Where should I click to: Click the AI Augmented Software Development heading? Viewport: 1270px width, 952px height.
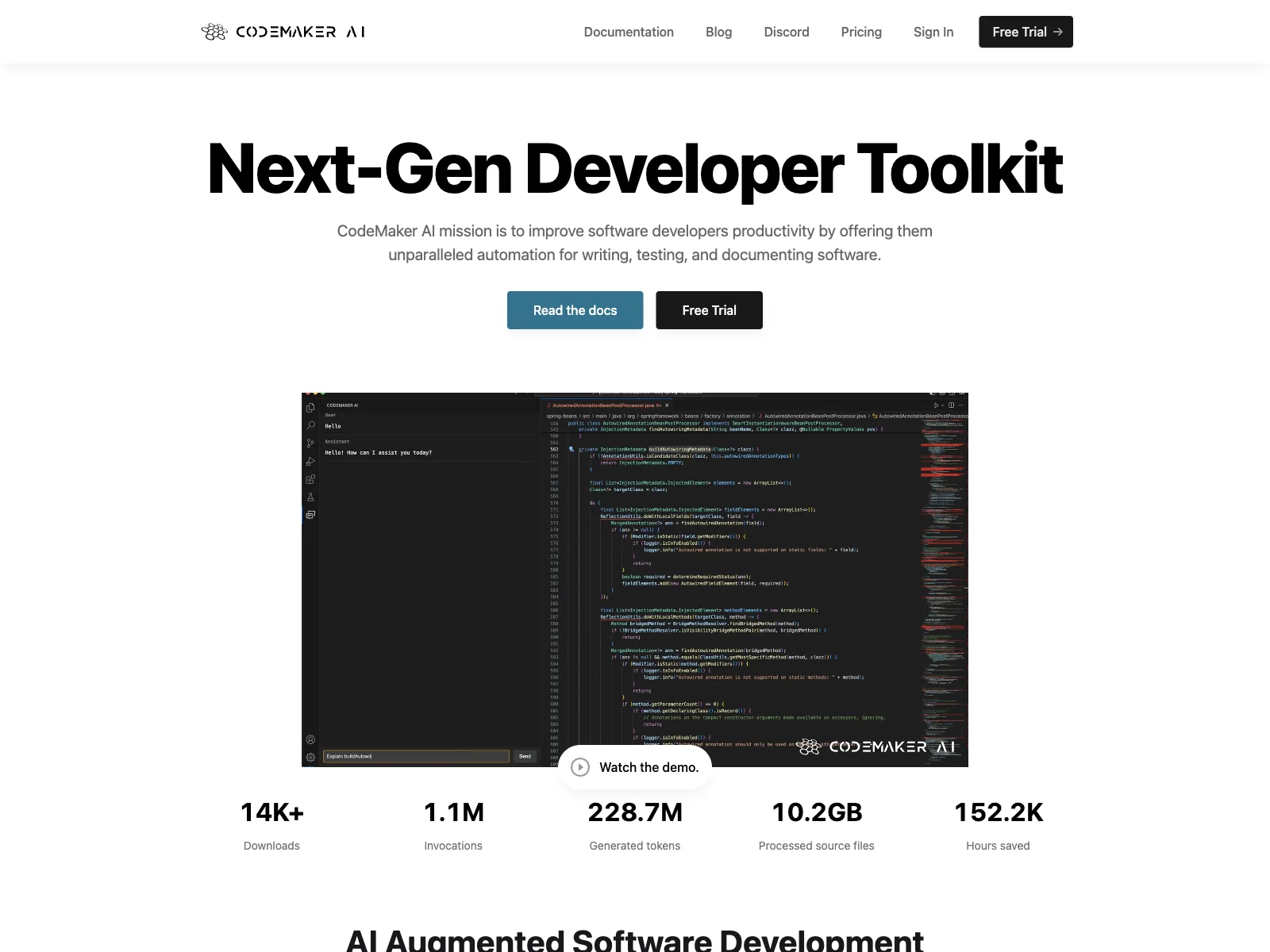click(x=635, y=940)
